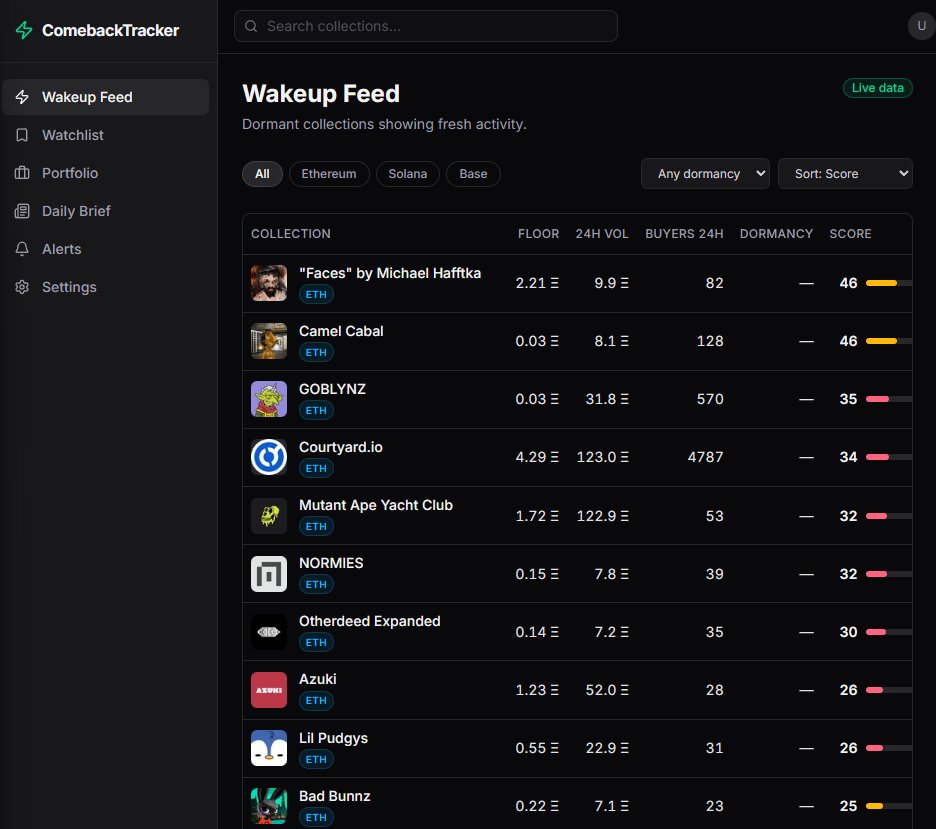Select Wakeup Feed in sidebar
936x829 pixels.
[x=106, y=97]
